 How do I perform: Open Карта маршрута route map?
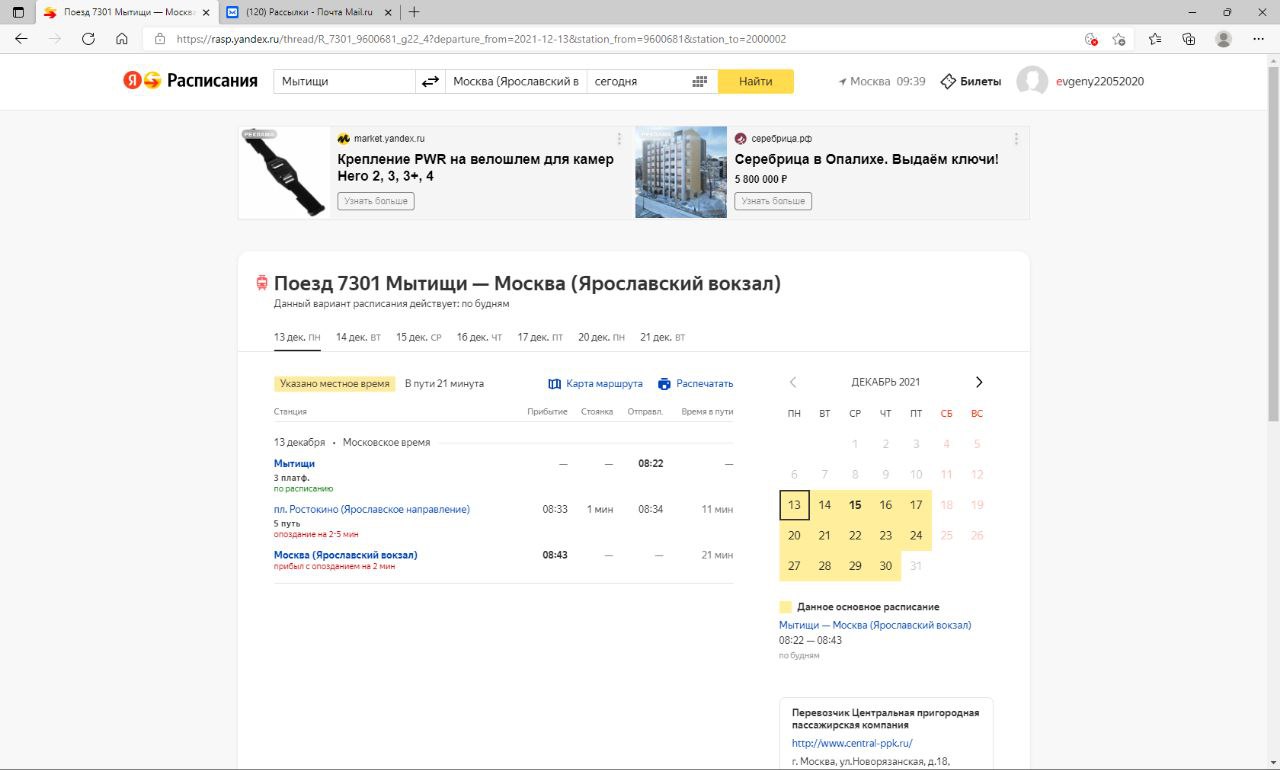tap(595, 384)
